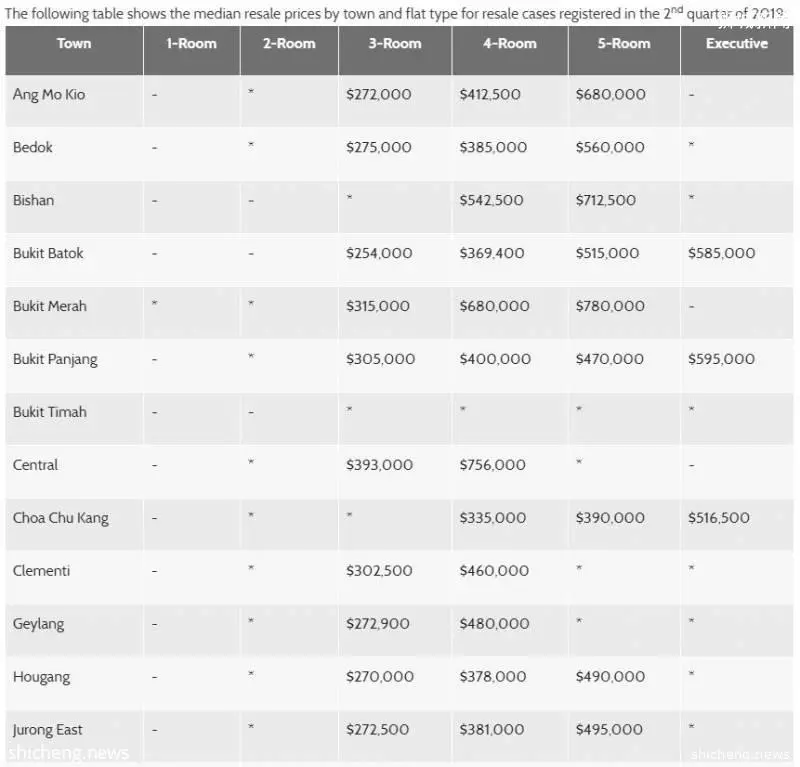Click the Town column header
Screen dimensions: 800x767
tap(74, 50)
